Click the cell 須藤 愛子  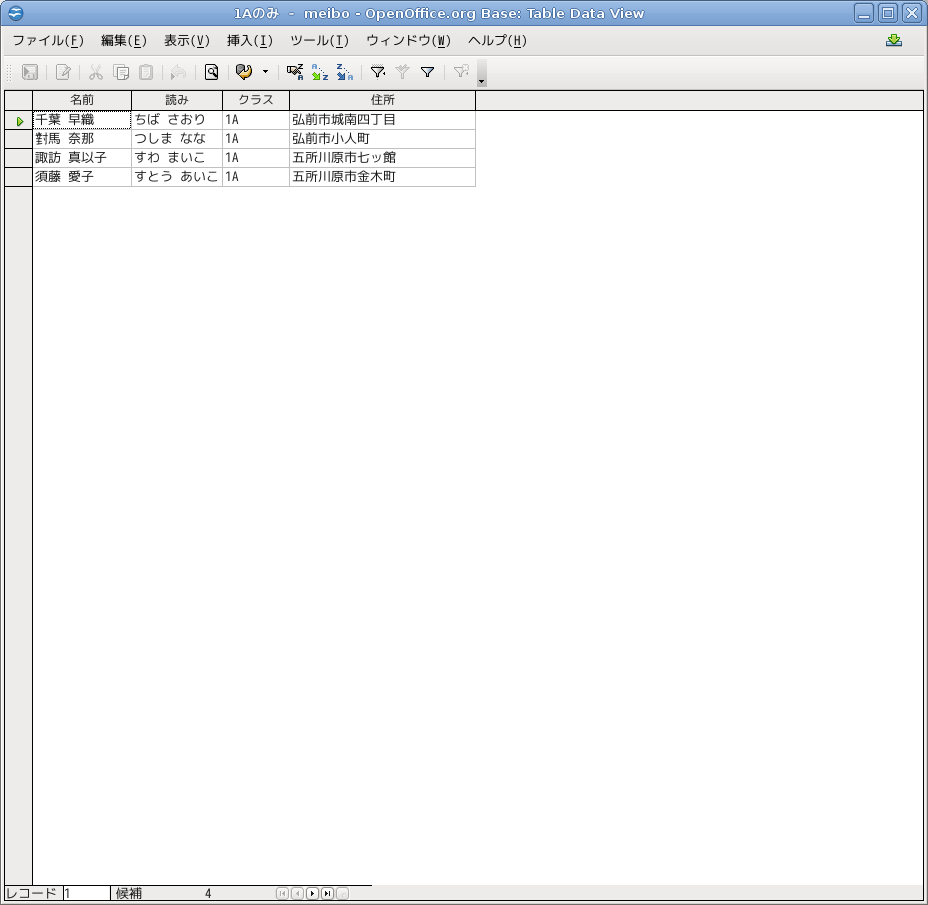82,176
